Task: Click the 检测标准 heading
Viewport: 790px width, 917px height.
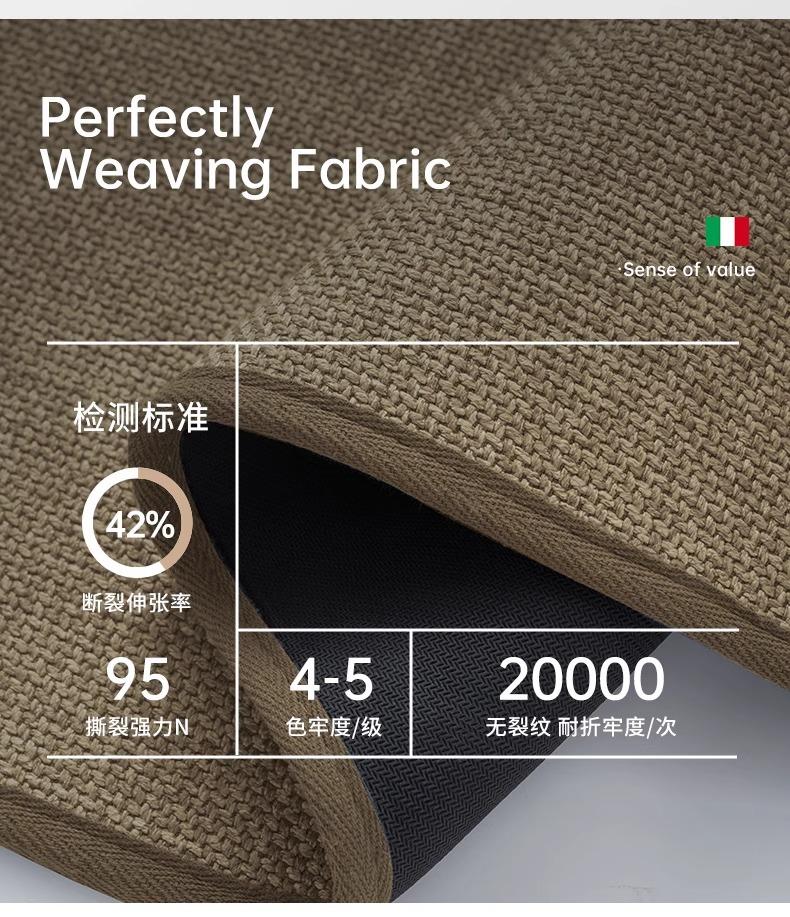Action: point(141,418)
